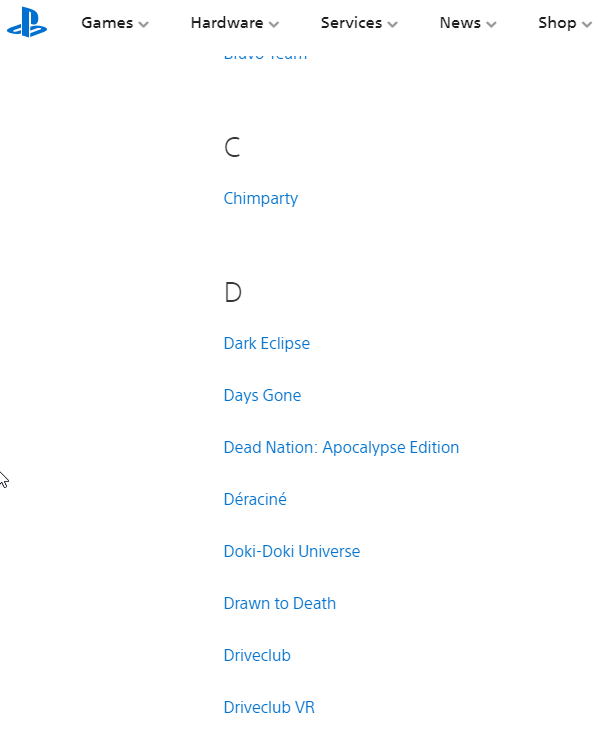
Task: Expand the Games chevron arrow
Action: pyautogui.click(x=143, y=24)
